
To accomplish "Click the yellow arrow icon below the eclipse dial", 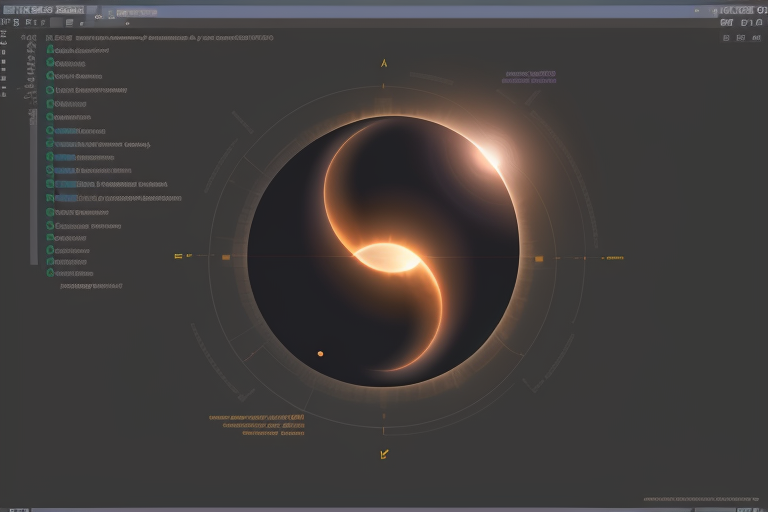I will click(384, 454).
